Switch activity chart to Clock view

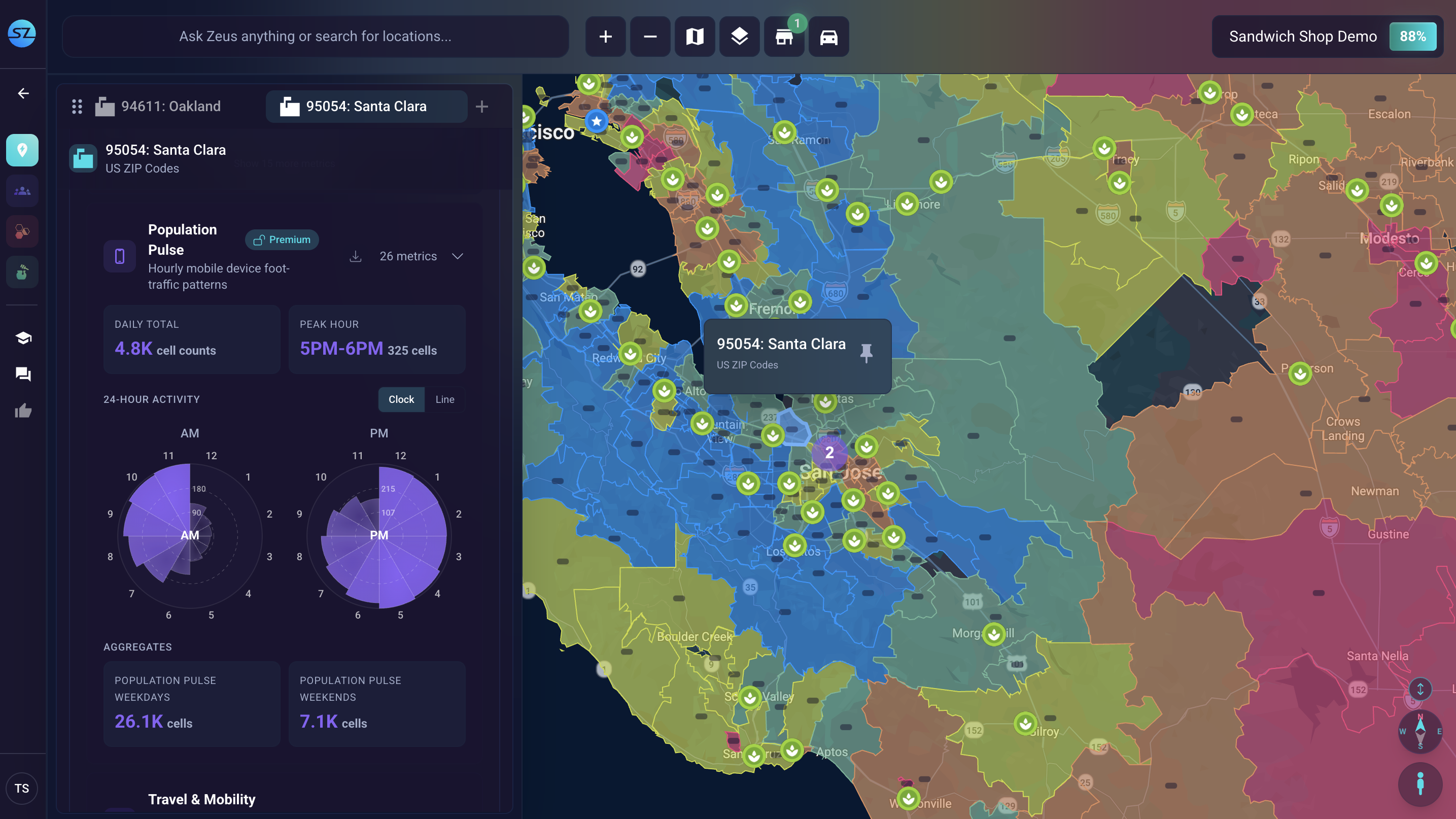click(x=401, y=399)
